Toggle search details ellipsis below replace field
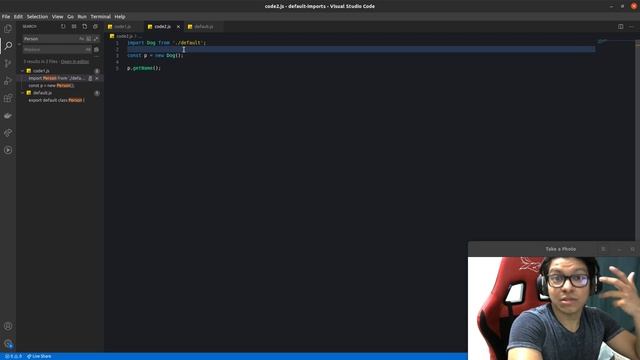The width and height of the screenshot is (640, 360). point(96,57)
